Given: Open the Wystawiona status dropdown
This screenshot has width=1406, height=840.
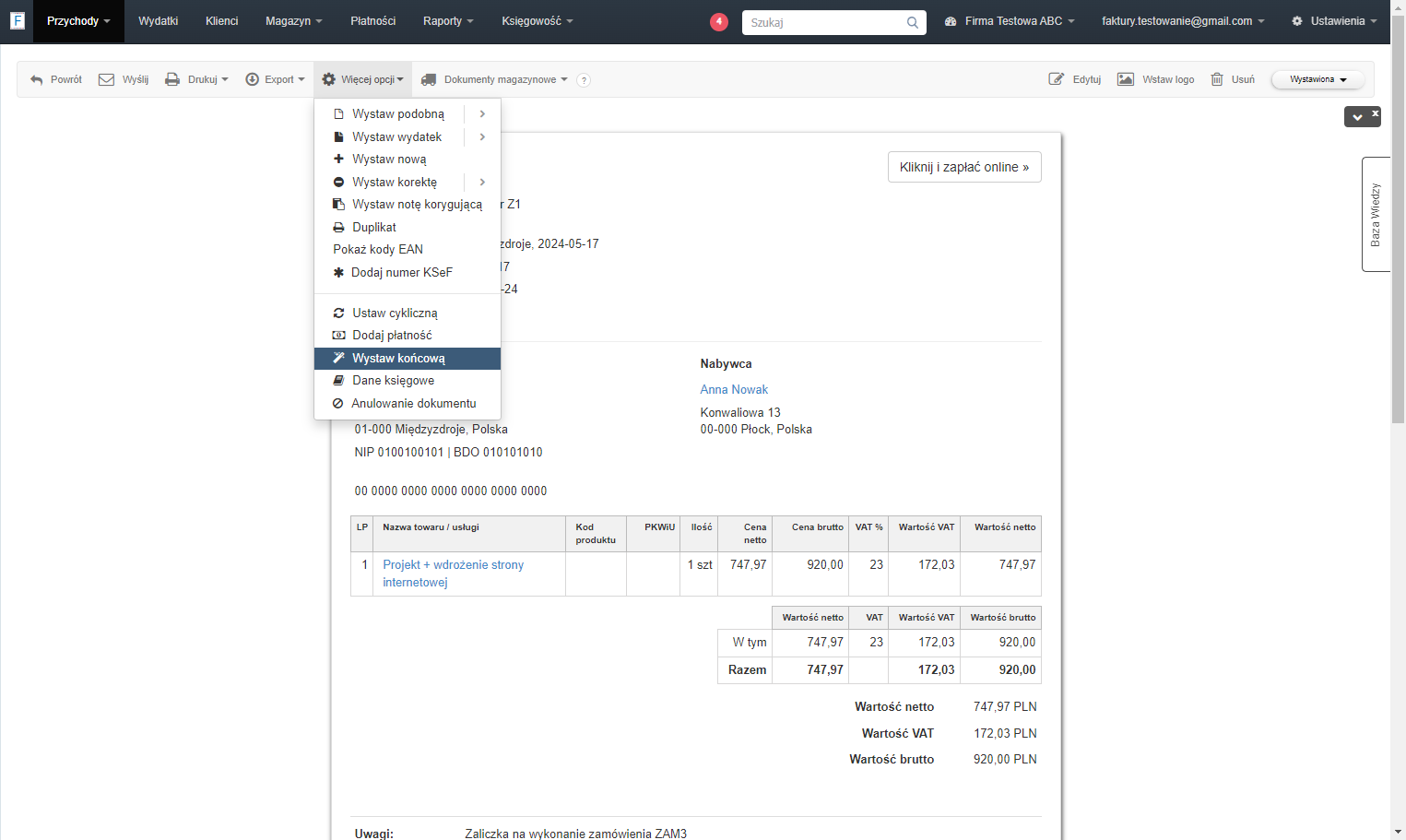Looking at the screenshot, I should (1317, 79).
